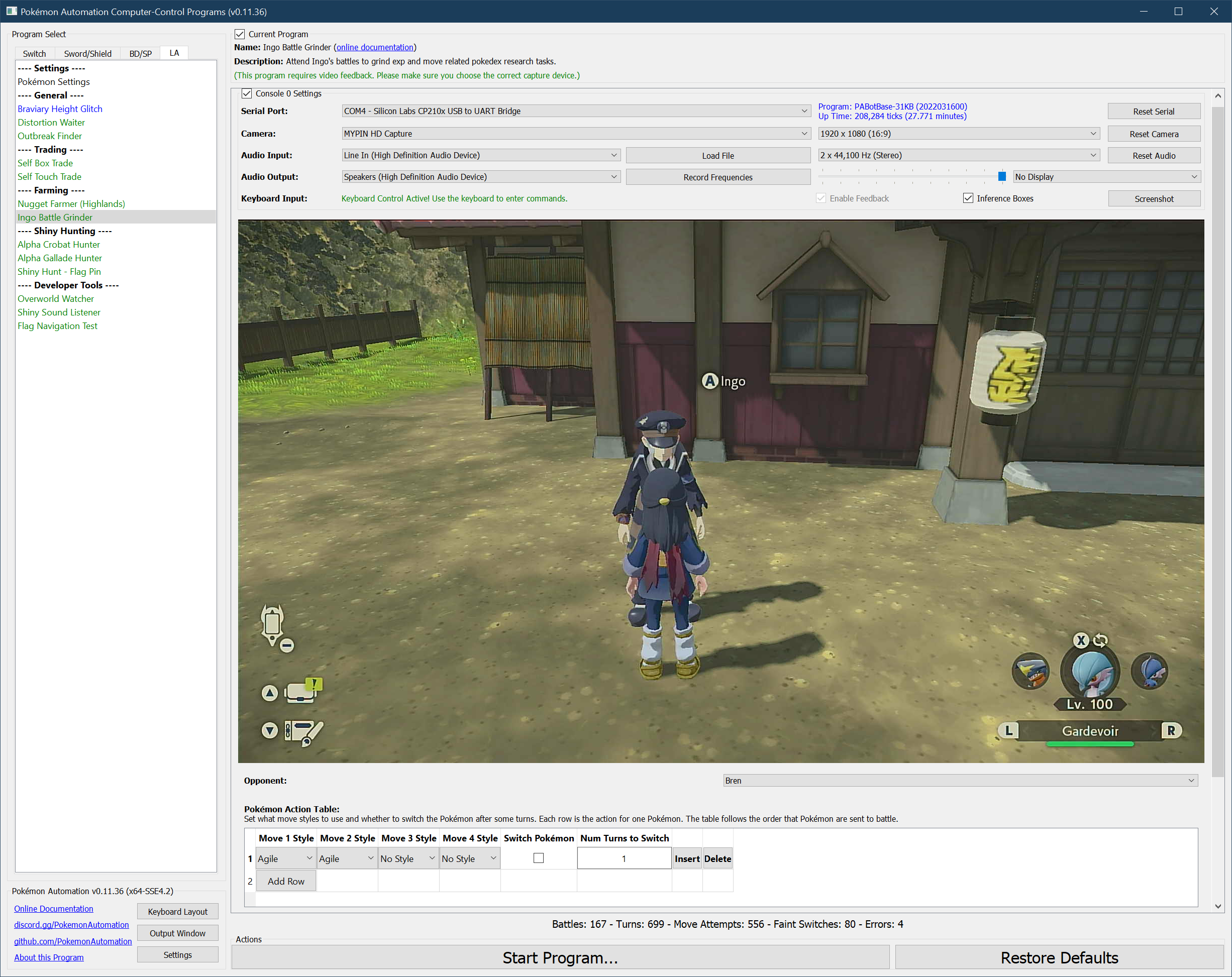Viewport: 1232px width, 977px height.
Task: Click the A button prompt next to Ingo
Action: [710, 381]
